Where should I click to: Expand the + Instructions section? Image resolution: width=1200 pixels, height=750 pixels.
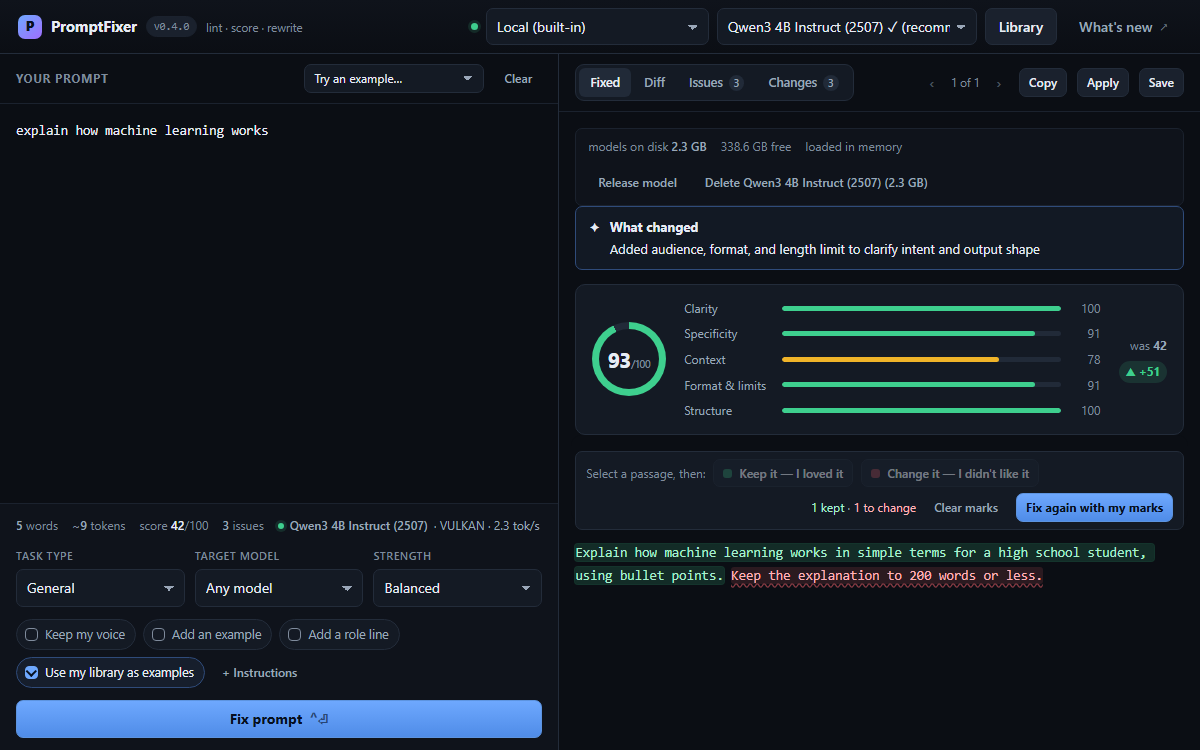[260, 673]
